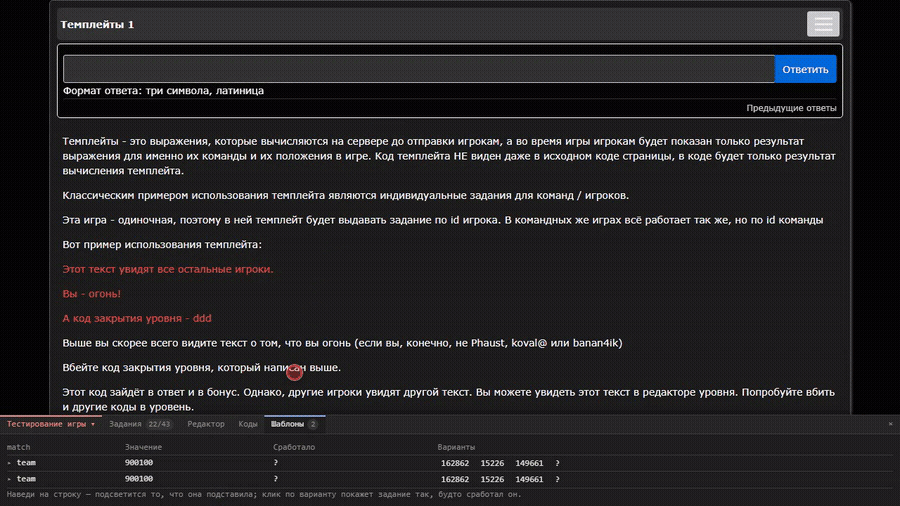
Task: Click variant 149661 in second team row
Action: tap(529, 479)
